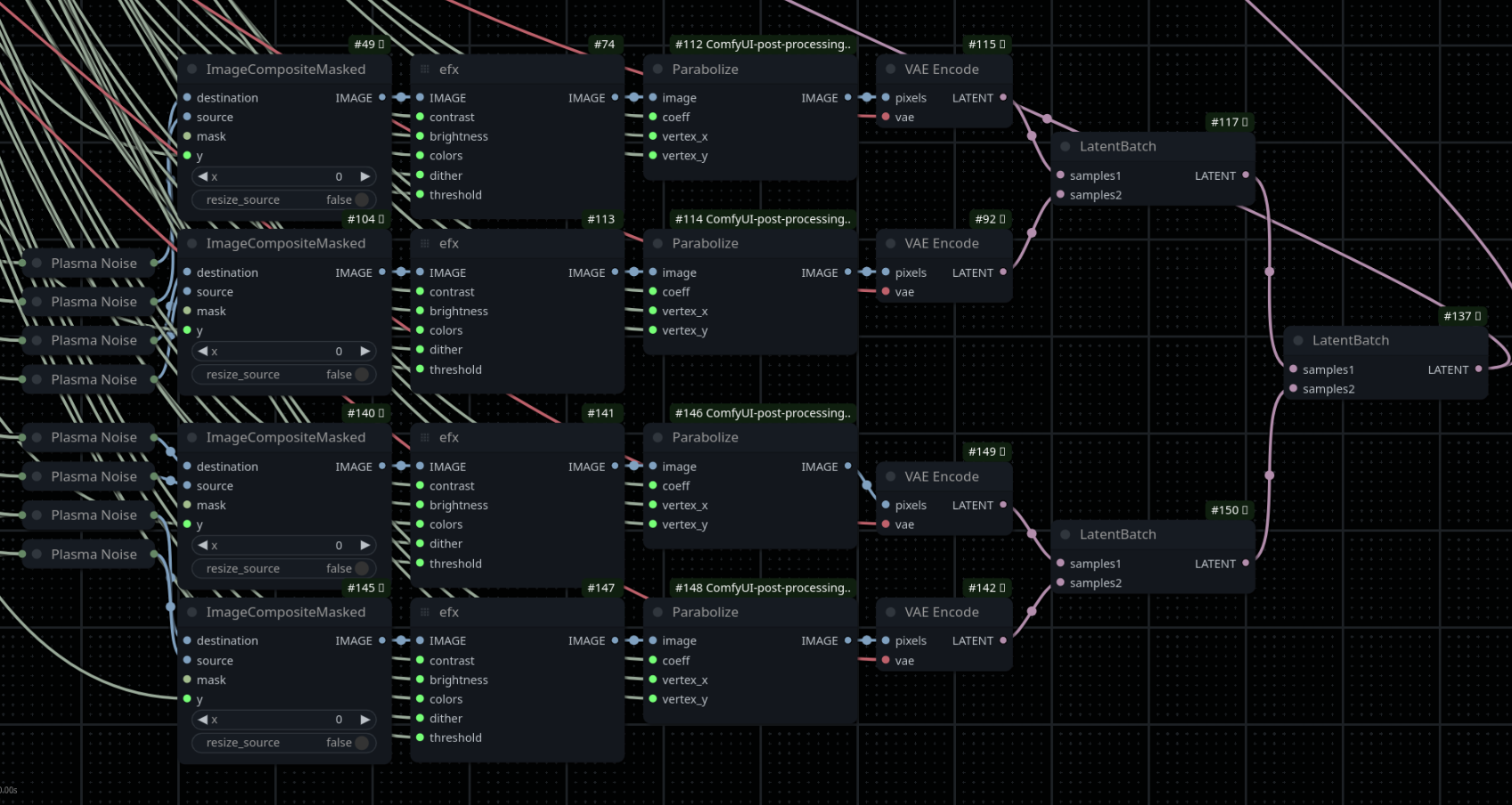Image resolution: width=1512 pixels, height=805 pixels.
Task: Collapse the Parabolize #112 node dot
Action: coord(658,69)
